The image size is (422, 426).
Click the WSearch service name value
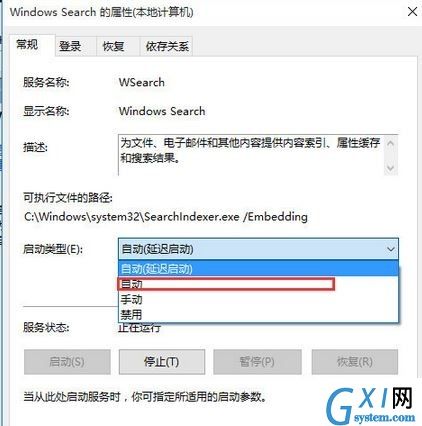tap(142, 82)
